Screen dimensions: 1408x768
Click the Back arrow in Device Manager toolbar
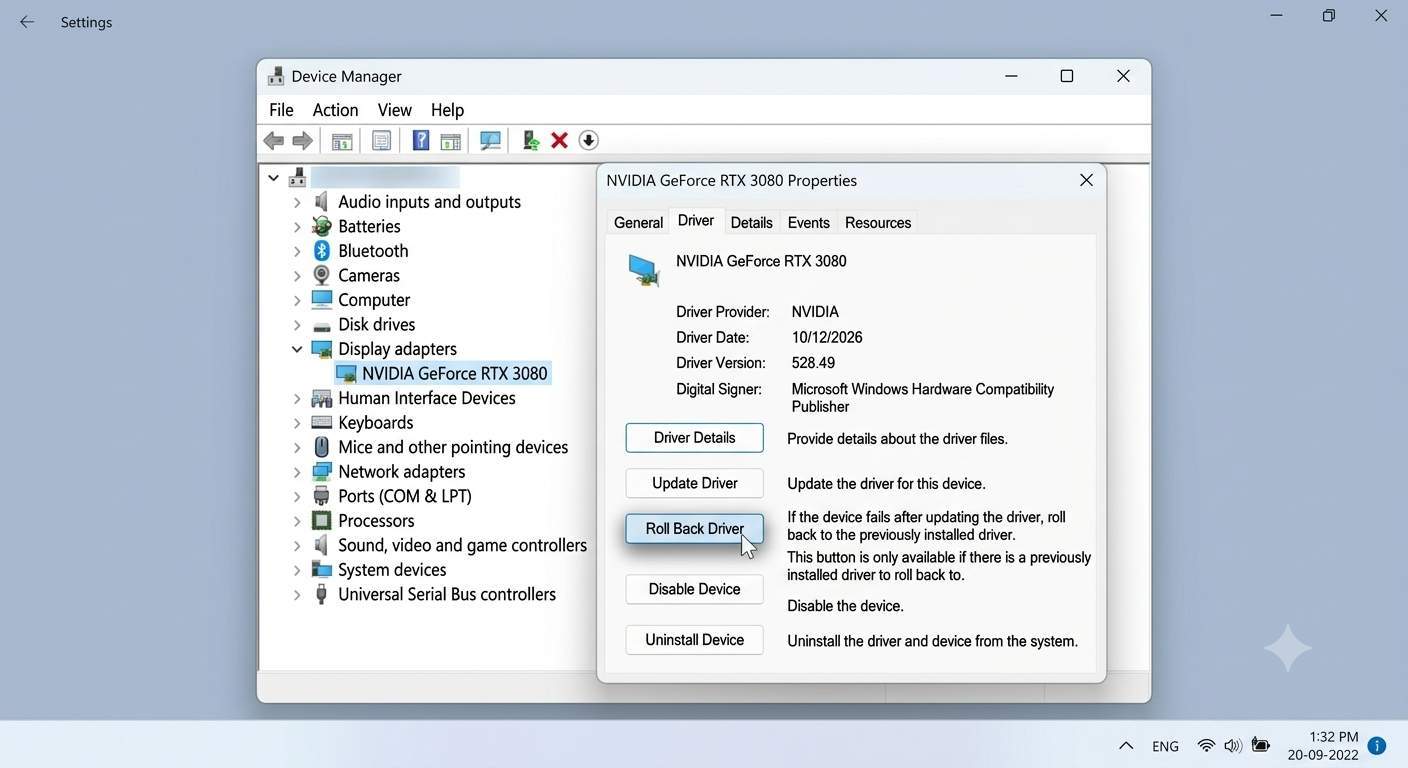point(273,141)
